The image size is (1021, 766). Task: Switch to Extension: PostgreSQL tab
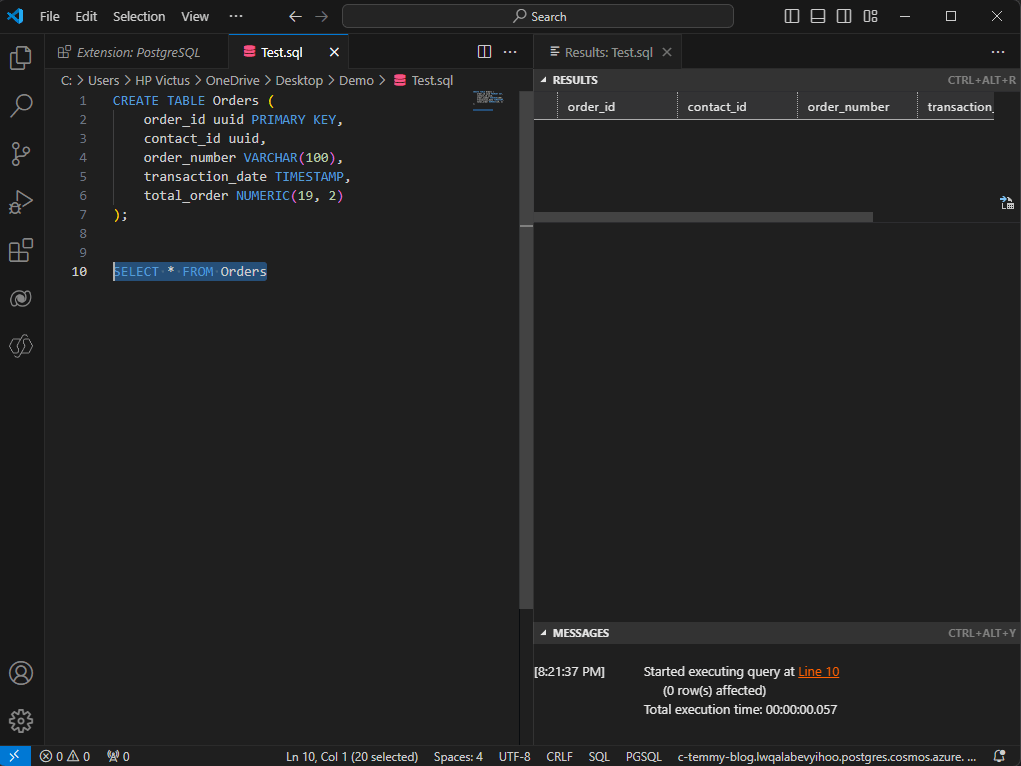137,52
